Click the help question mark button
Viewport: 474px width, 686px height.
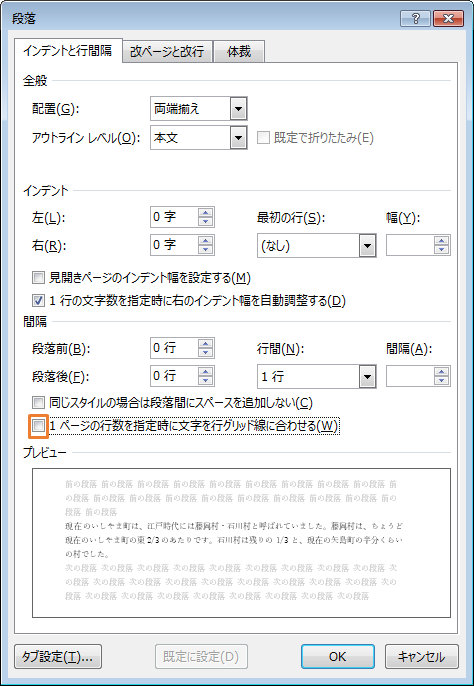click(x=415, y=19)
